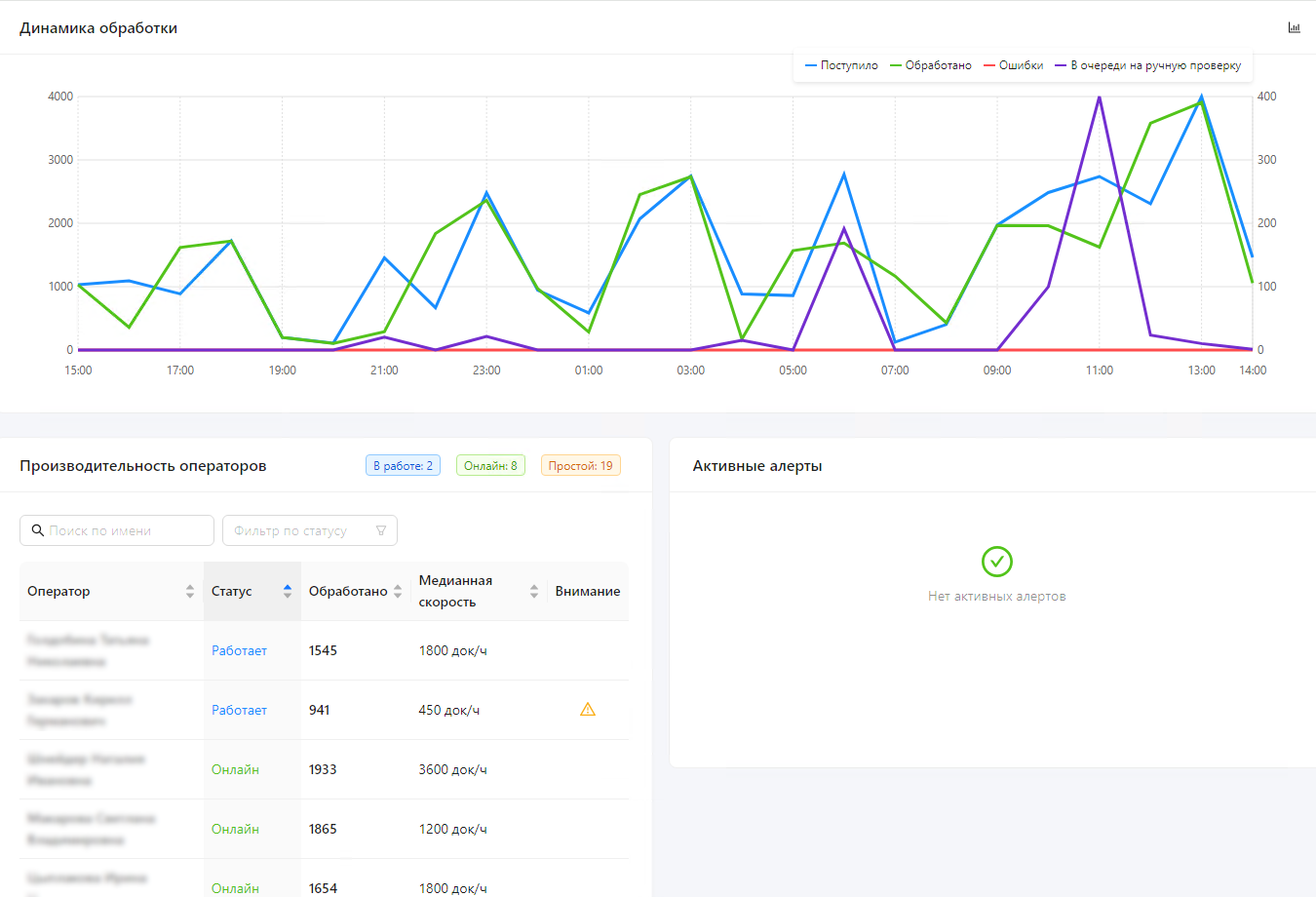Sort table by Оператор column arrows
1316x897 pixels.
tap(190, 591)
